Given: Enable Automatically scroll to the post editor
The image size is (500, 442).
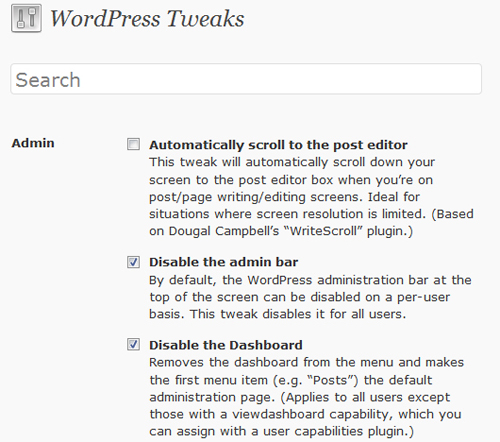Looking at the screenshot, I should [133, 144].
